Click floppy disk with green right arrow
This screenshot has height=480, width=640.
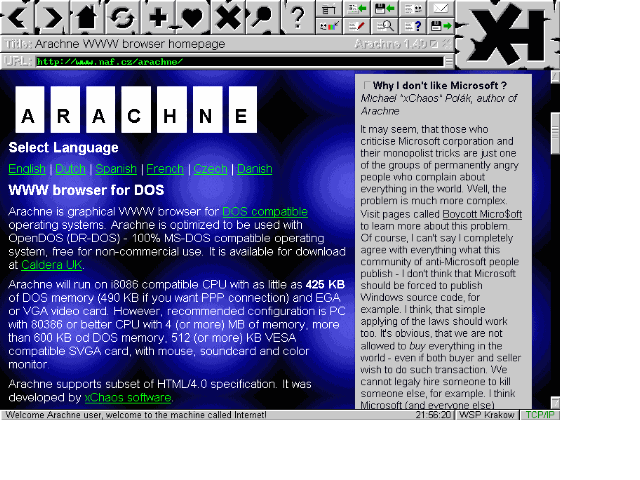pos(441,26)
